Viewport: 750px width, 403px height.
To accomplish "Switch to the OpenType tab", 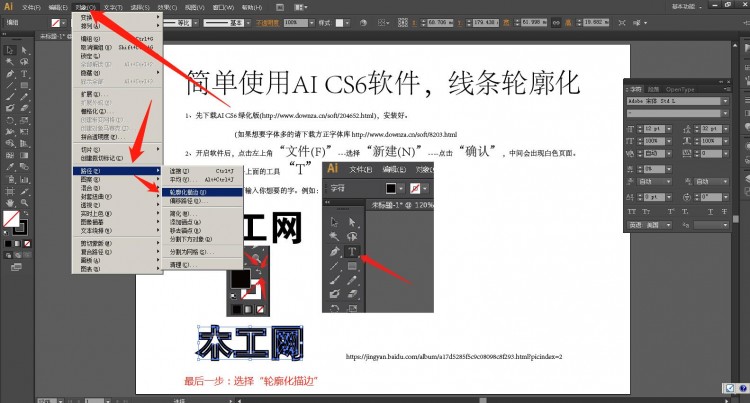I will coord(680,89).
